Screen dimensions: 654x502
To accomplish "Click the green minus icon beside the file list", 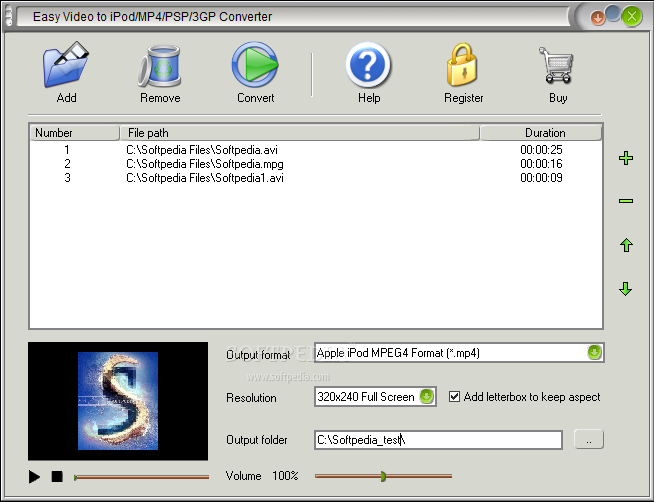I will pos(626,201).
